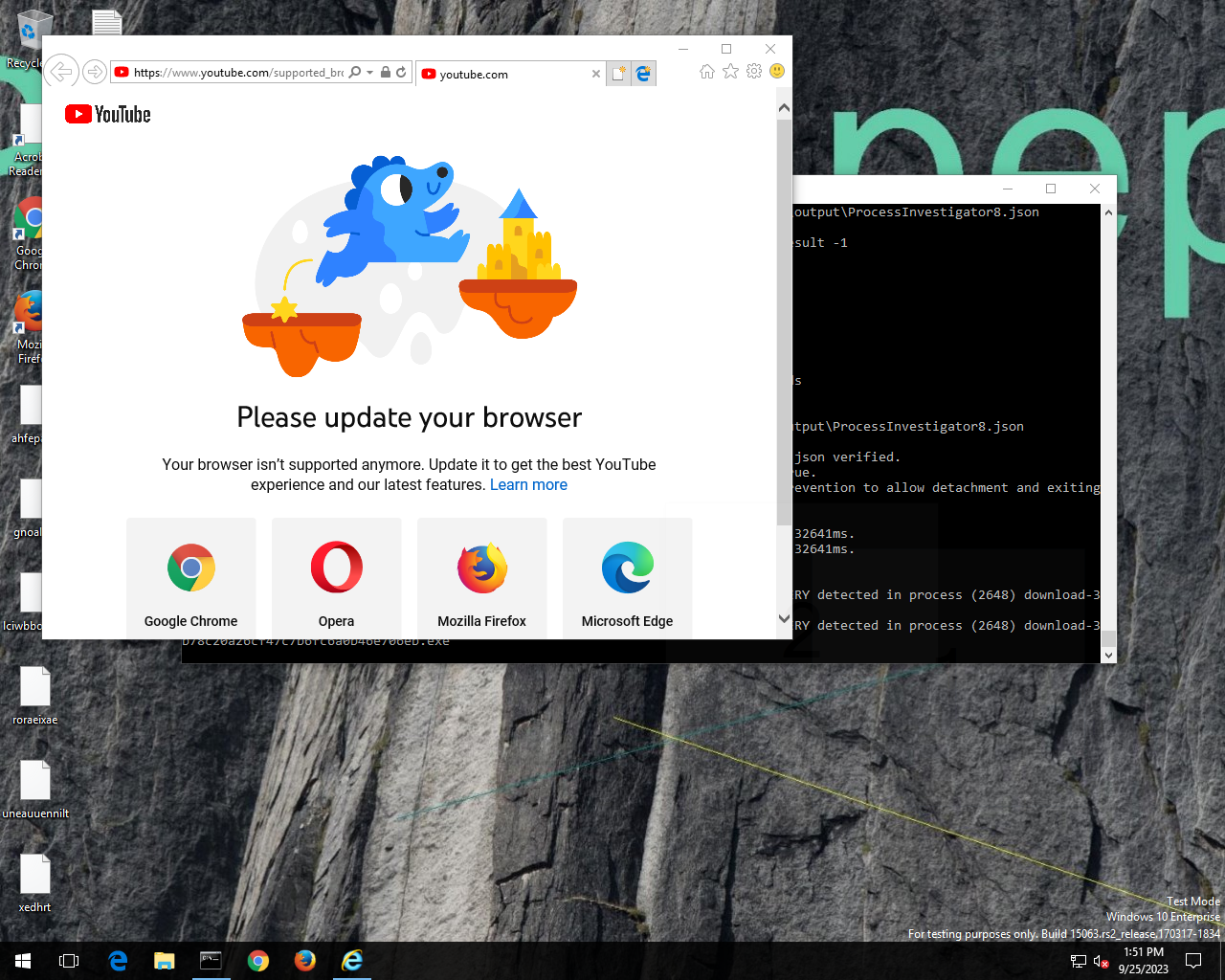
Task: Open File Explorer from the taskbar
Action: coord(165,961)
